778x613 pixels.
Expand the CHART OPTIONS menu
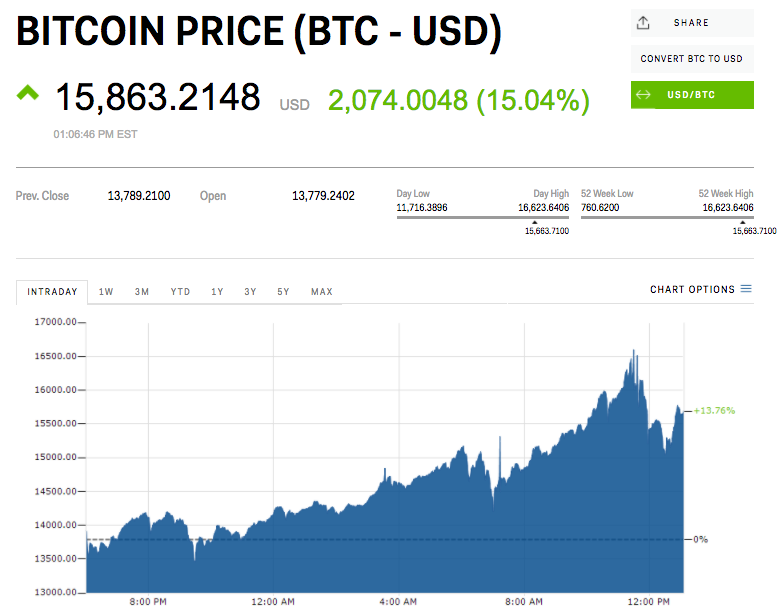point(701,289)
